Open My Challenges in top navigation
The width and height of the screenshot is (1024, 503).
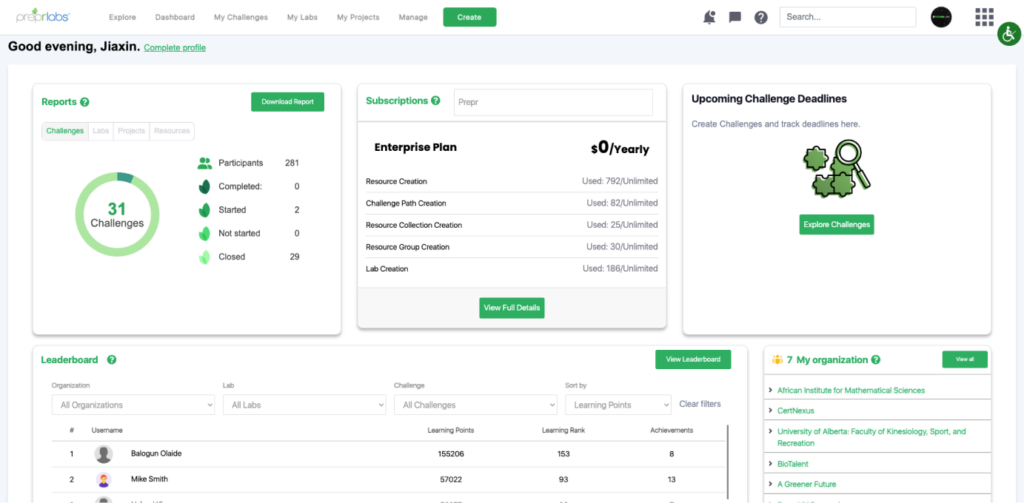241,18
